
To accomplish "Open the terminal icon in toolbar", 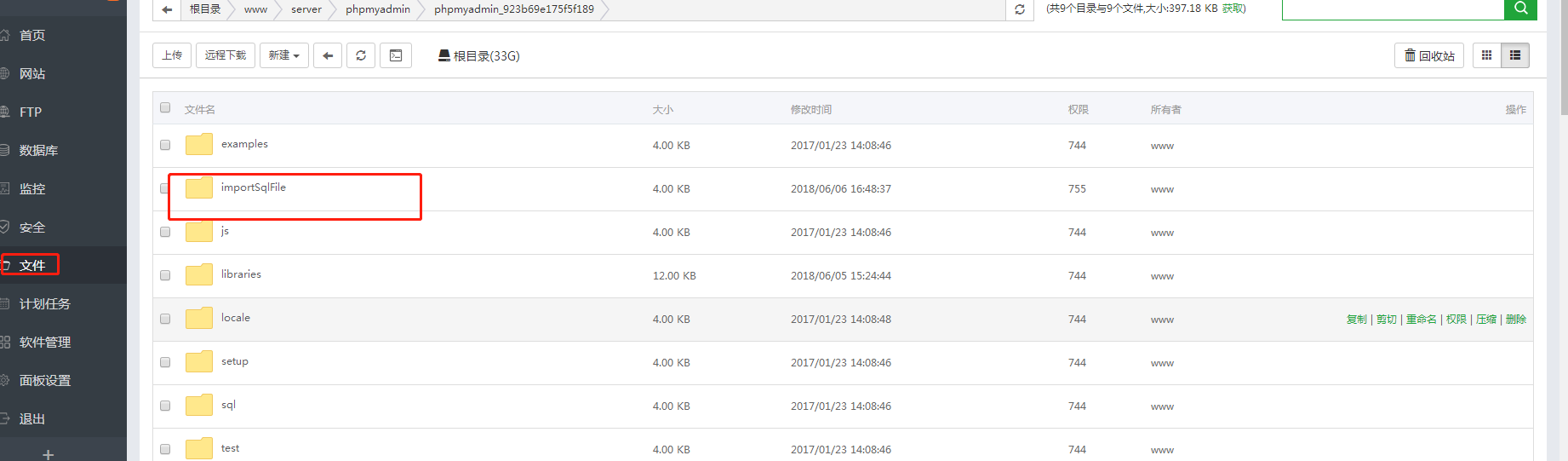I will pyautogui.click(x=396, y=55).
